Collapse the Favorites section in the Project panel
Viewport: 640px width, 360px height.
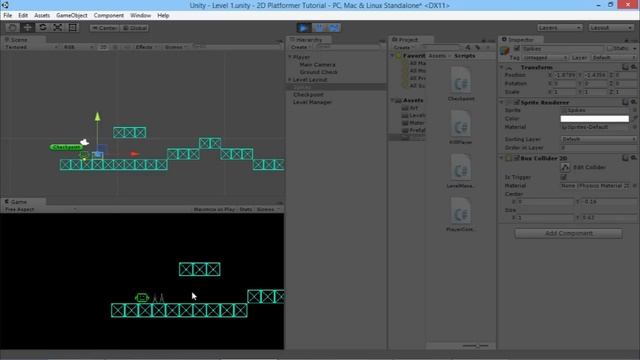tap(393, 56)
